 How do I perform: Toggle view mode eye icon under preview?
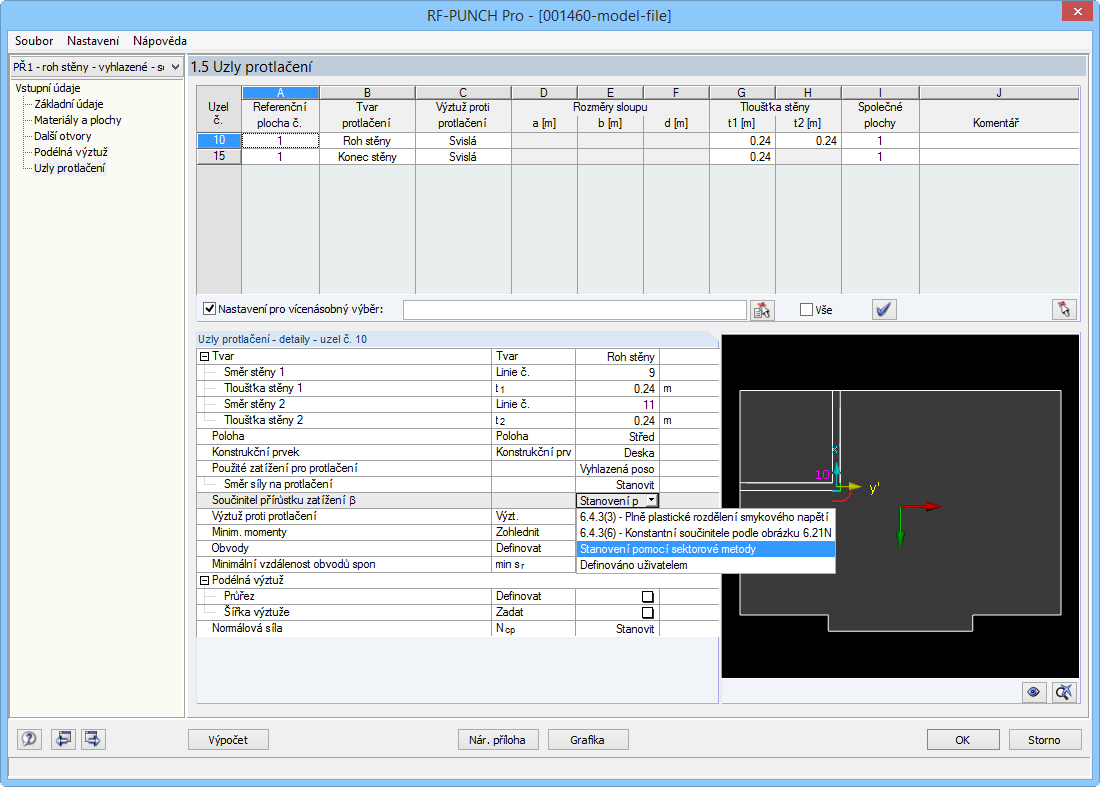[1033, 692]
